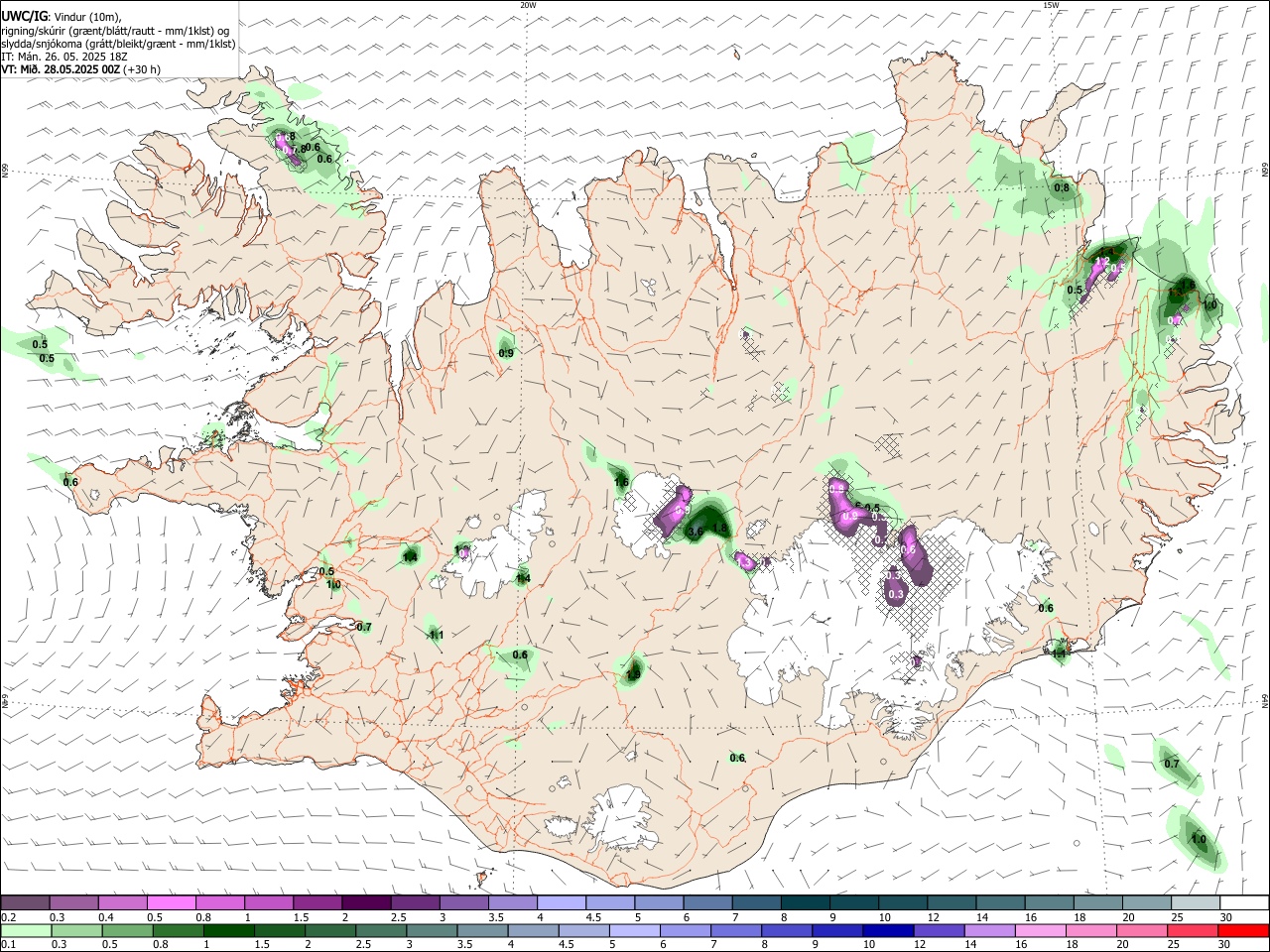Click the deep blue swatch between 10 and 12, lower legend row
Image resolution: width=1270 pixels, height=952 pixels.
[887, 930]
